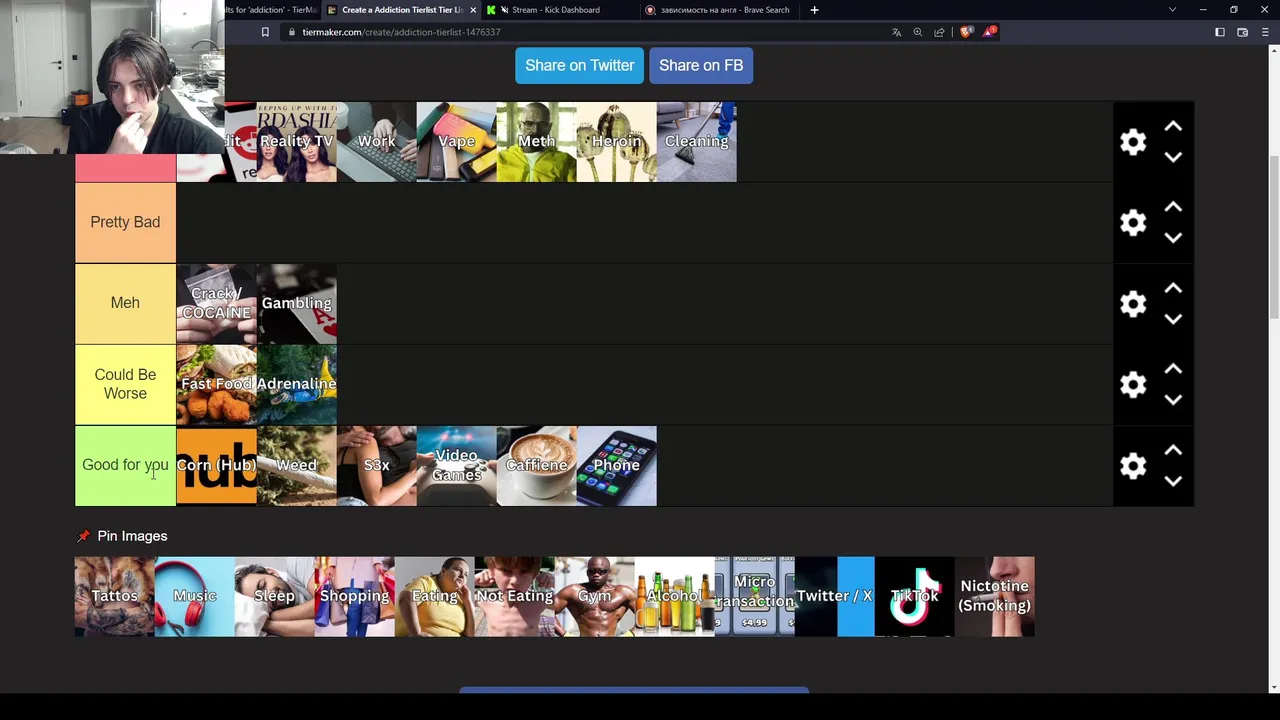This screenshot has height=720, width=1280.
Task: Select the Weed image
Action: (x=296, y=465)
